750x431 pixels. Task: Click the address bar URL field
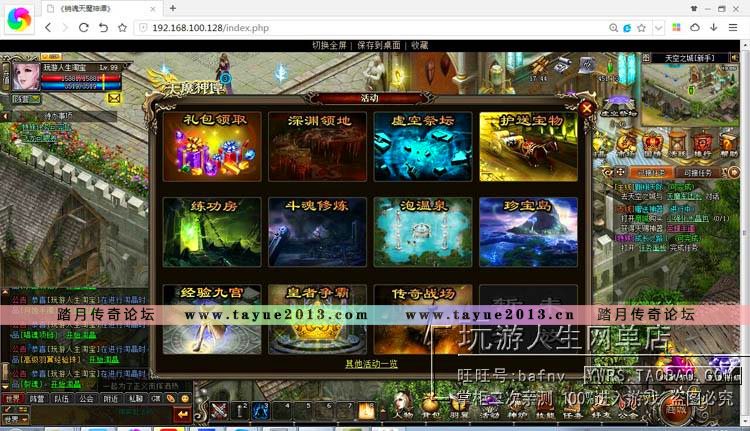coord(373,28)
